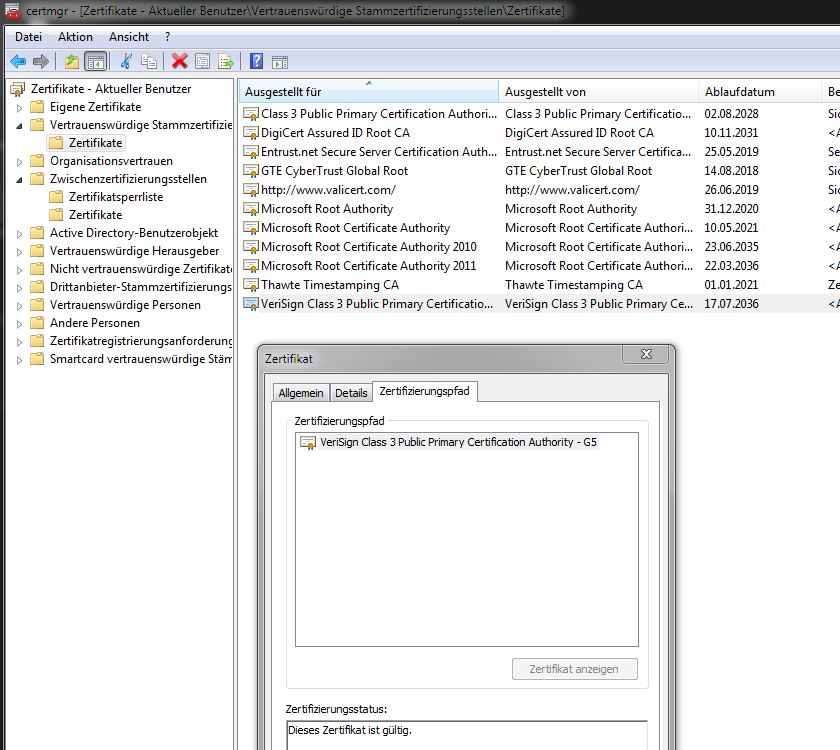
Task: Click the forward arrow toolbar icon
Action: [x=41, y=62]
